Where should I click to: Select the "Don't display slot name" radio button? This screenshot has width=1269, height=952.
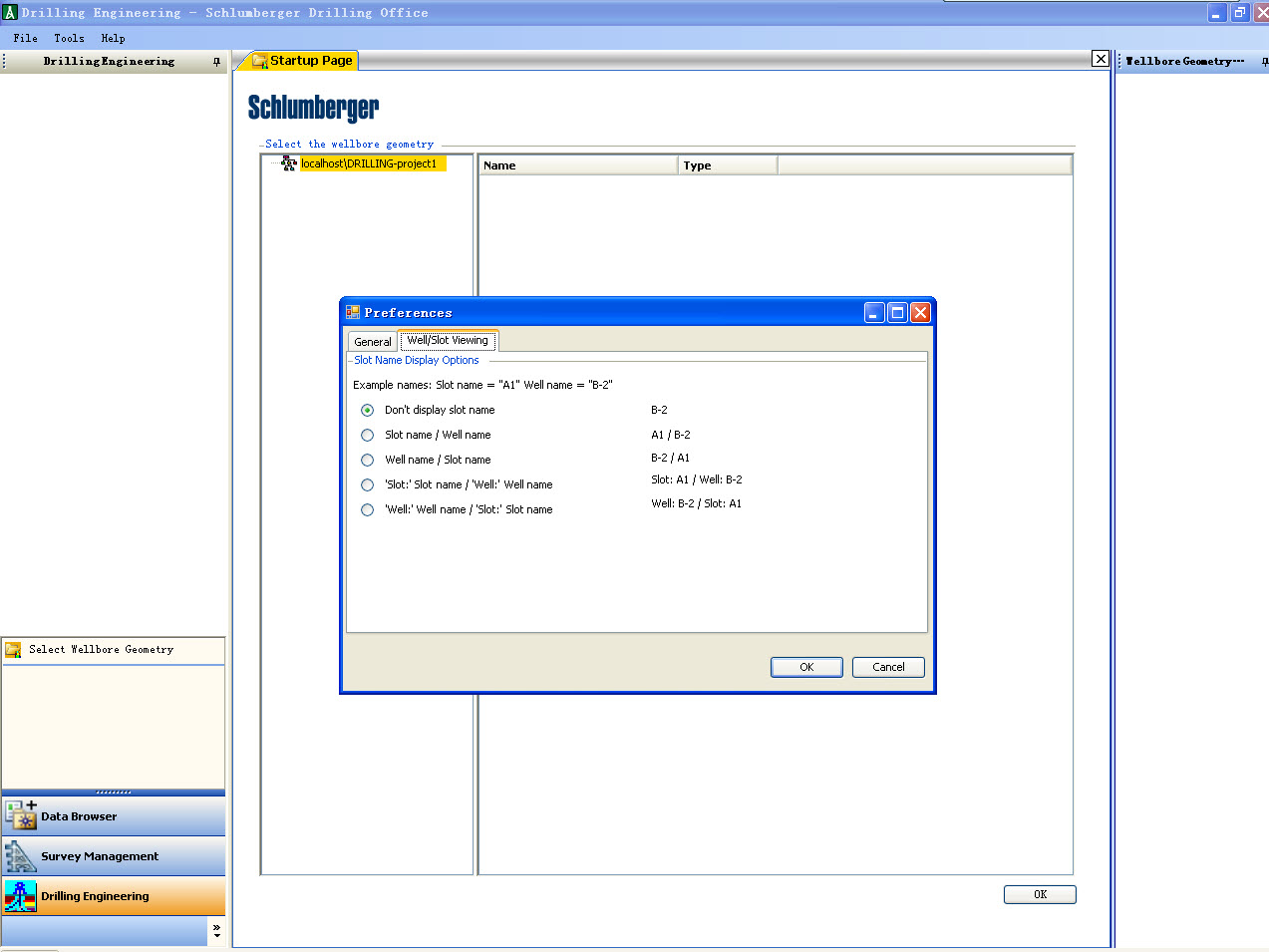coord(368,410)
